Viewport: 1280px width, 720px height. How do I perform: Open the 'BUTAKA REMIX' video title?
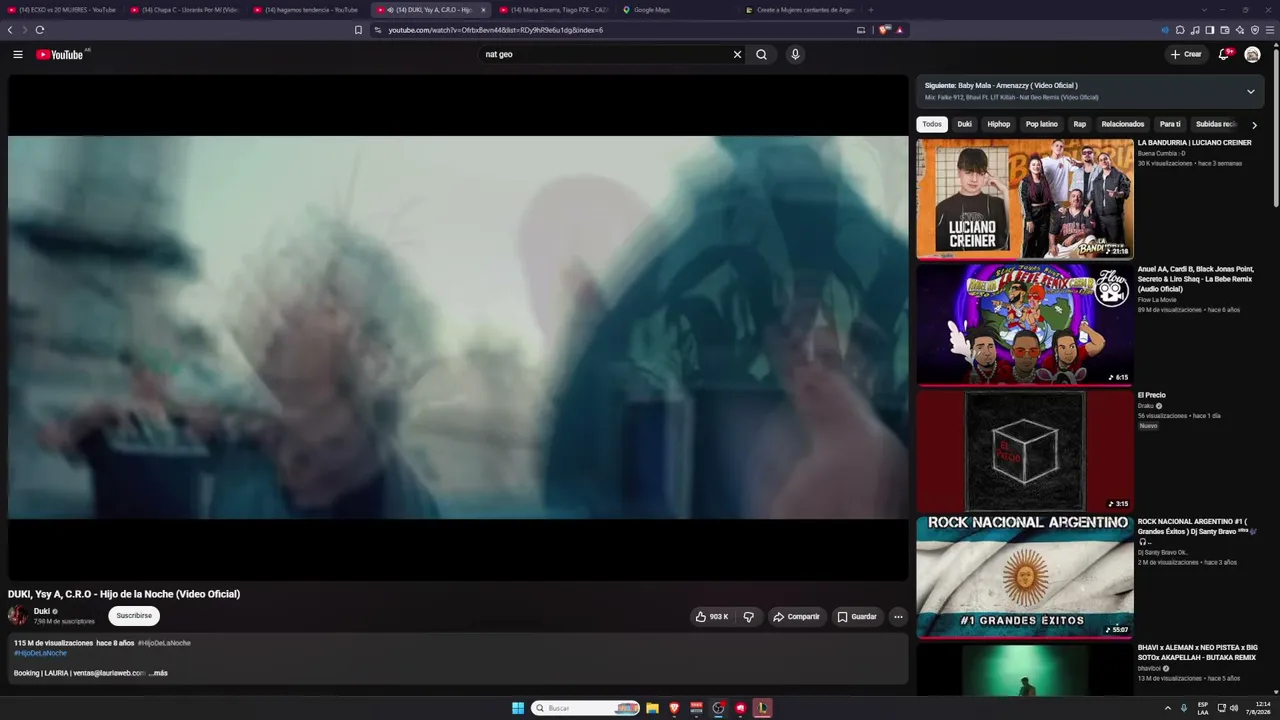1198,652
